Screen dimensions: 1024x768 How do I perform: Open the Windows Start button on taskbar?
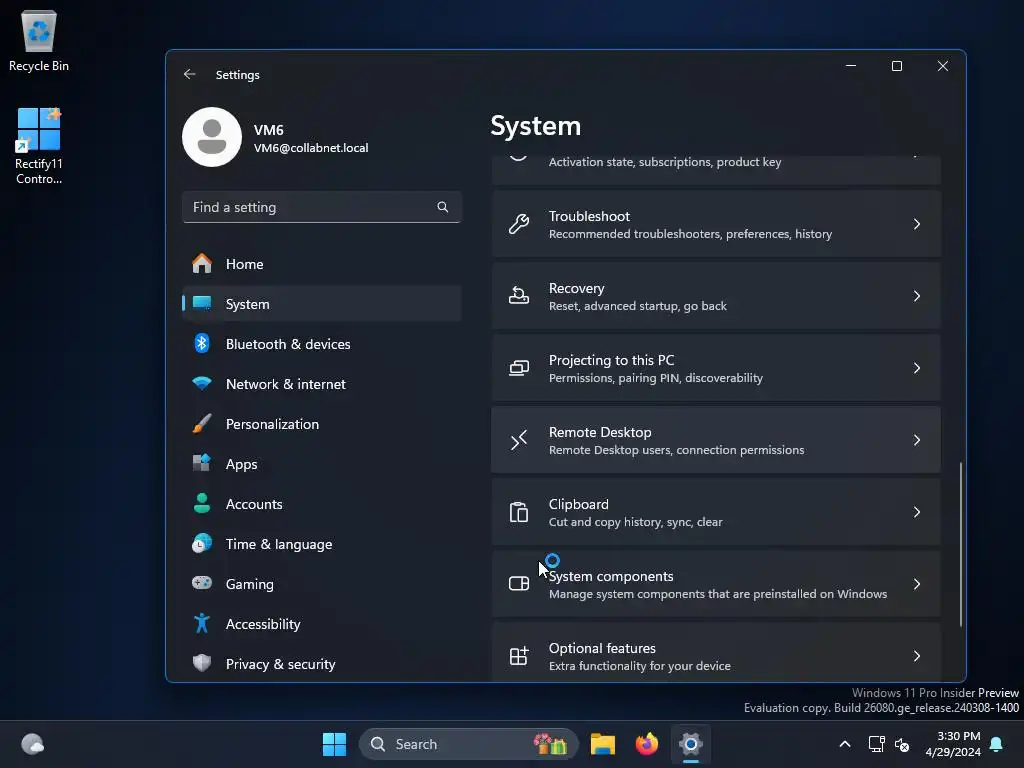334,744
